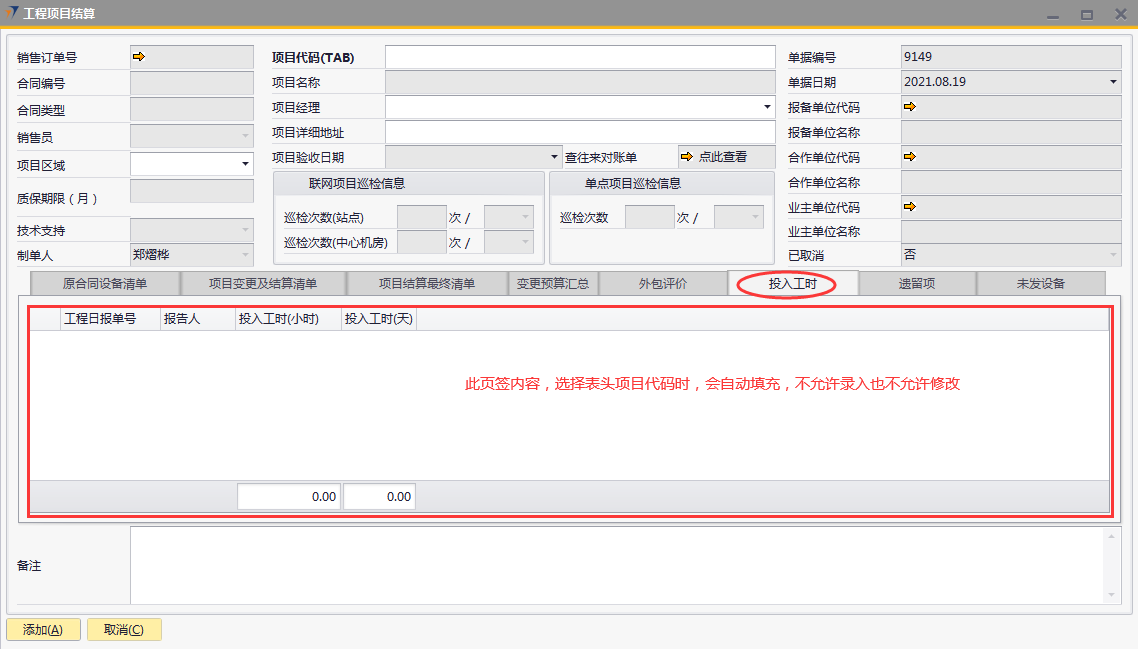The width and height of the screenshot is (1138, 649).
Task: Expand the 项目验收日期 date picker
Action: [x=556, y=157]
